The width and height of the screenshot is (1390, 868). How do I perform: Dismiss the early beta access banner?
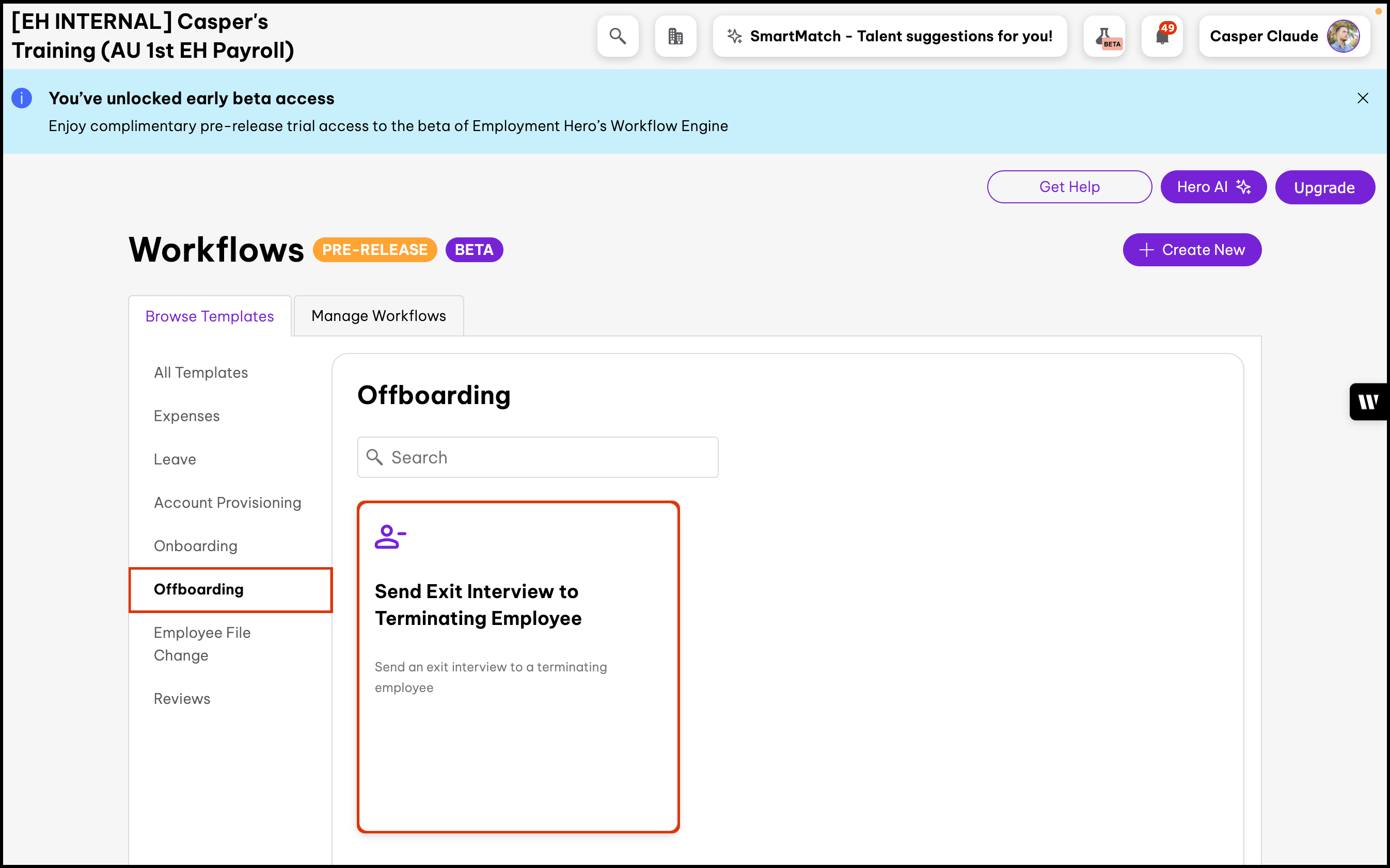point(1363,98)
